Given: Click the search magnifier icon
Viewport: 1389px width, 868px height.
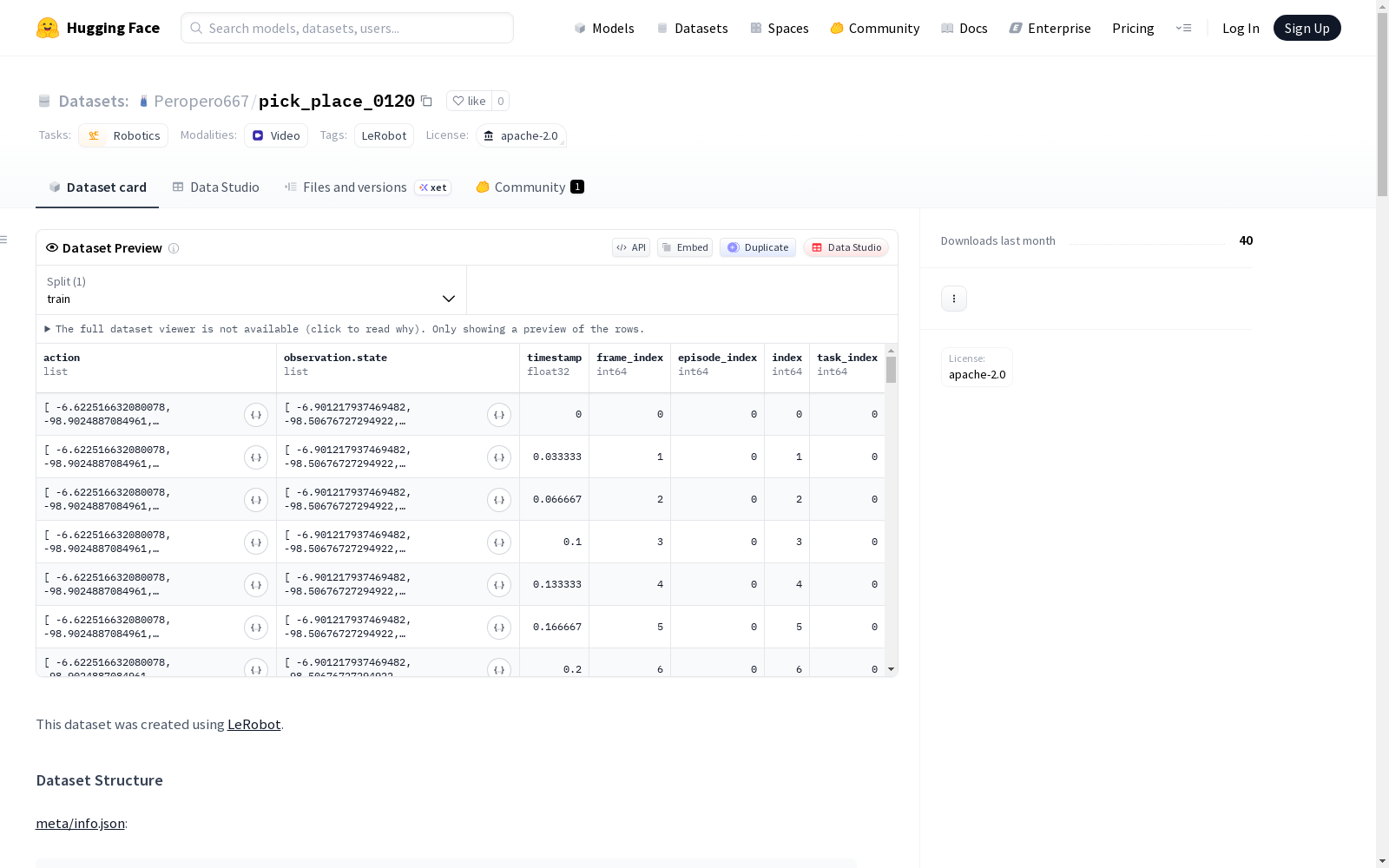Looking at the screenshot, I should [196, 28].
